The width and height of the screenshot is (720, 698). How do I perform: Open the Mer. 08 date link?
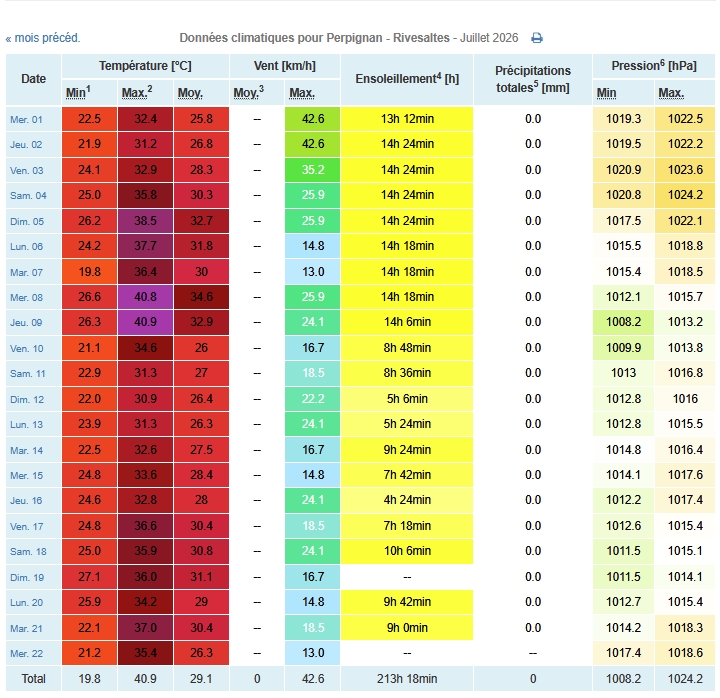pos(26,298)
